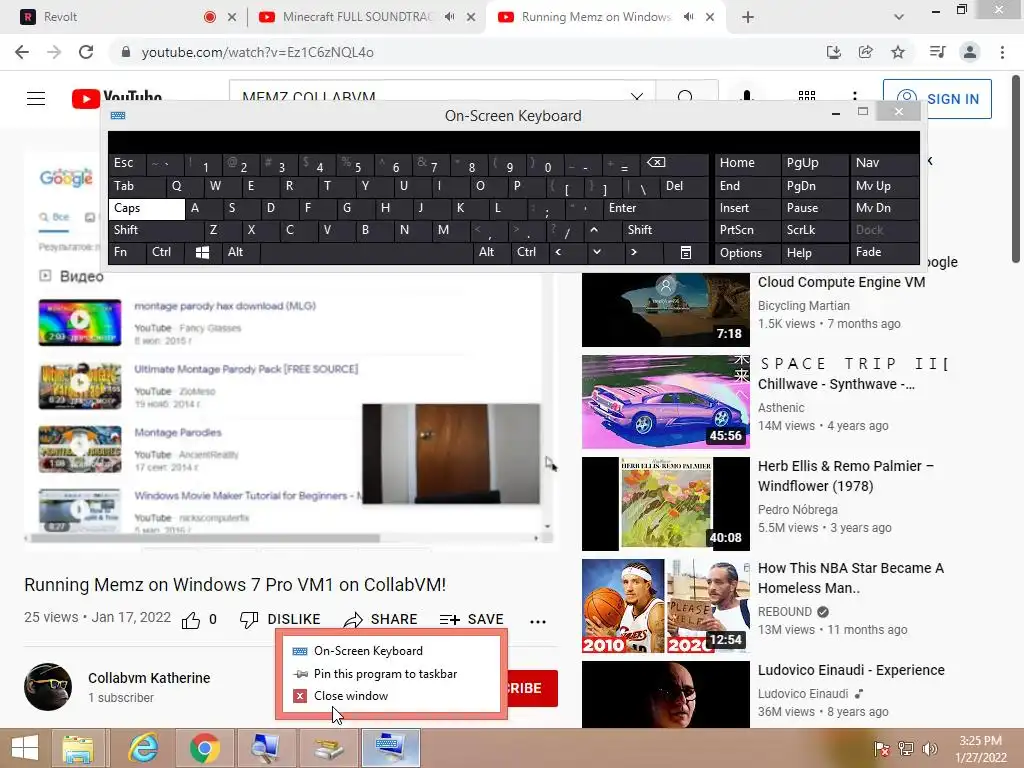Click the Windows key on On-Screen Keyboard
The height and width of the screenshot is (768, 1024).
coord(202,252)
